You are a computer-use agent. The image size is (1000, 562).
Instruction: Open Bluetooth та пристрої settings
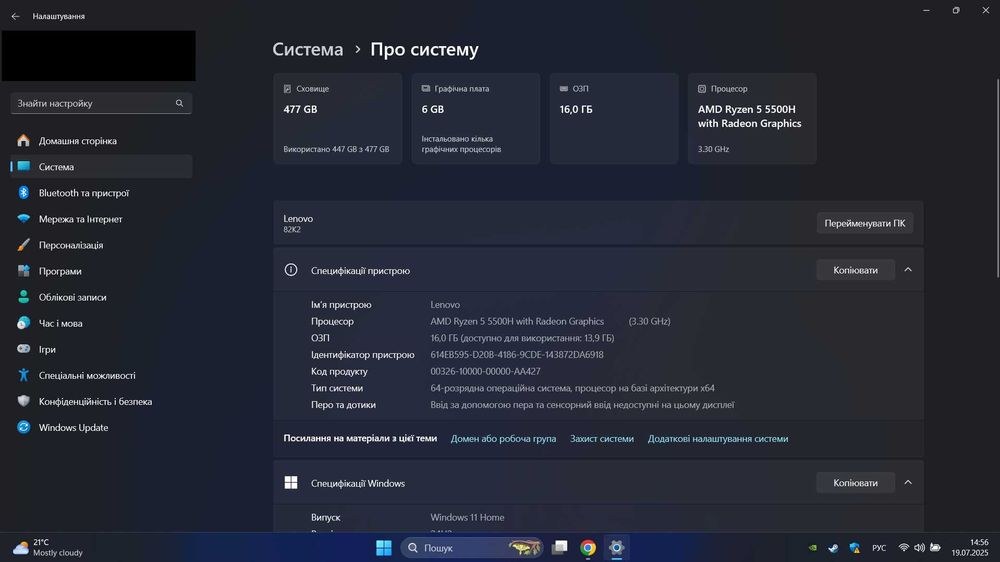pyautogui.click(x=101, y=193)
